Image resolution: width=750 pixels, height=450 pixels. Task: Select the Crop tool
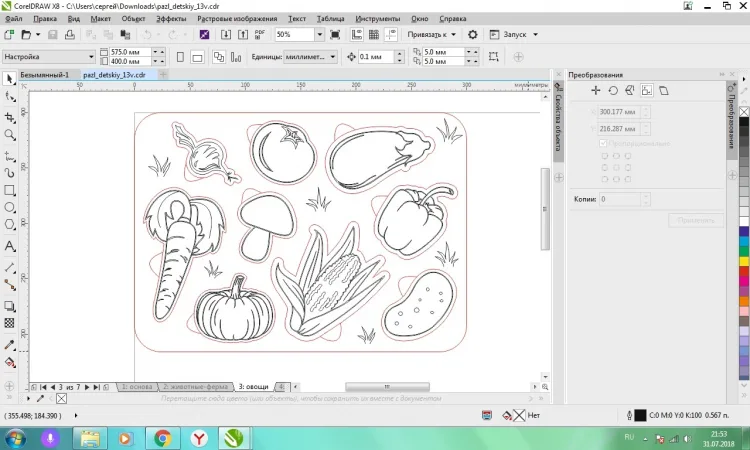10,117
